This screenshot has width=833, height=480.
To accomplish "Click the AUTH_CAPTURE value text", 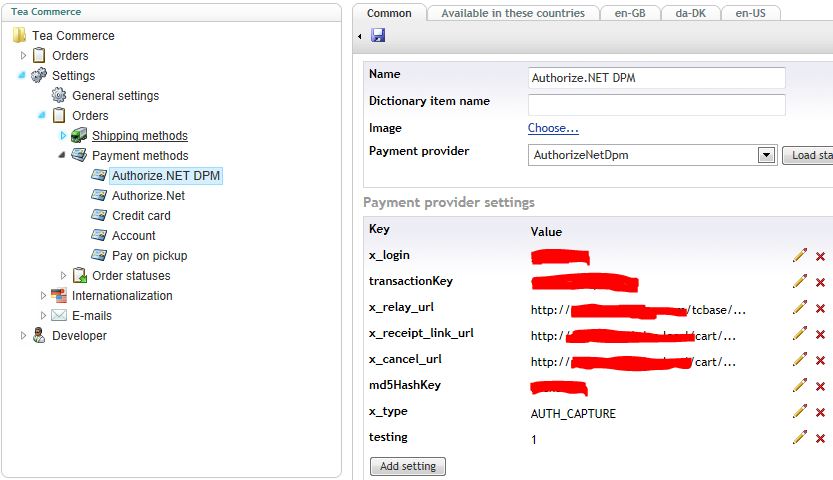I will click(x=573, y=414).
